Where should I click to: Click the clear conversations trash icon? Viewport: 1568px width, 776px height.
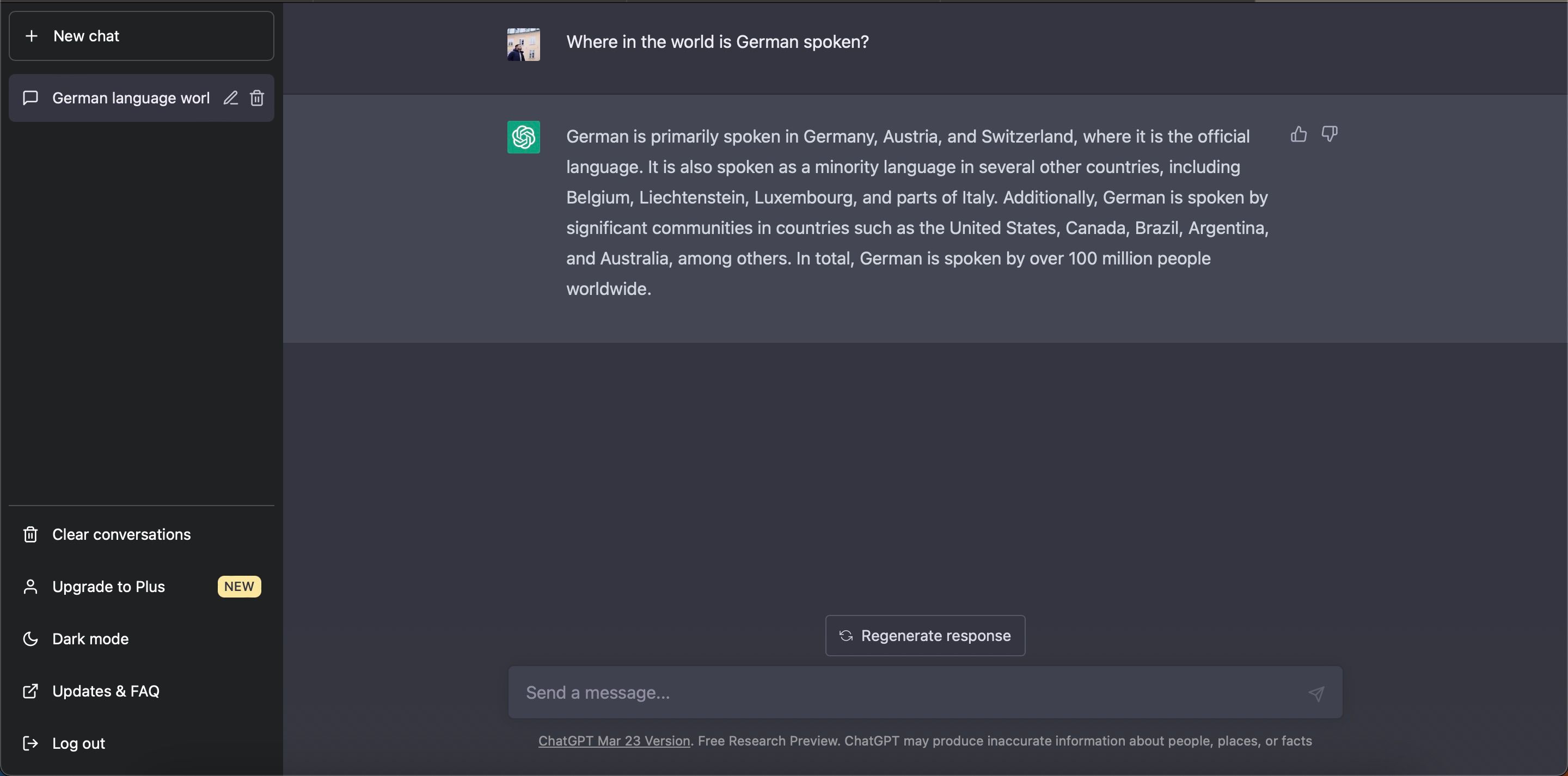30,534
